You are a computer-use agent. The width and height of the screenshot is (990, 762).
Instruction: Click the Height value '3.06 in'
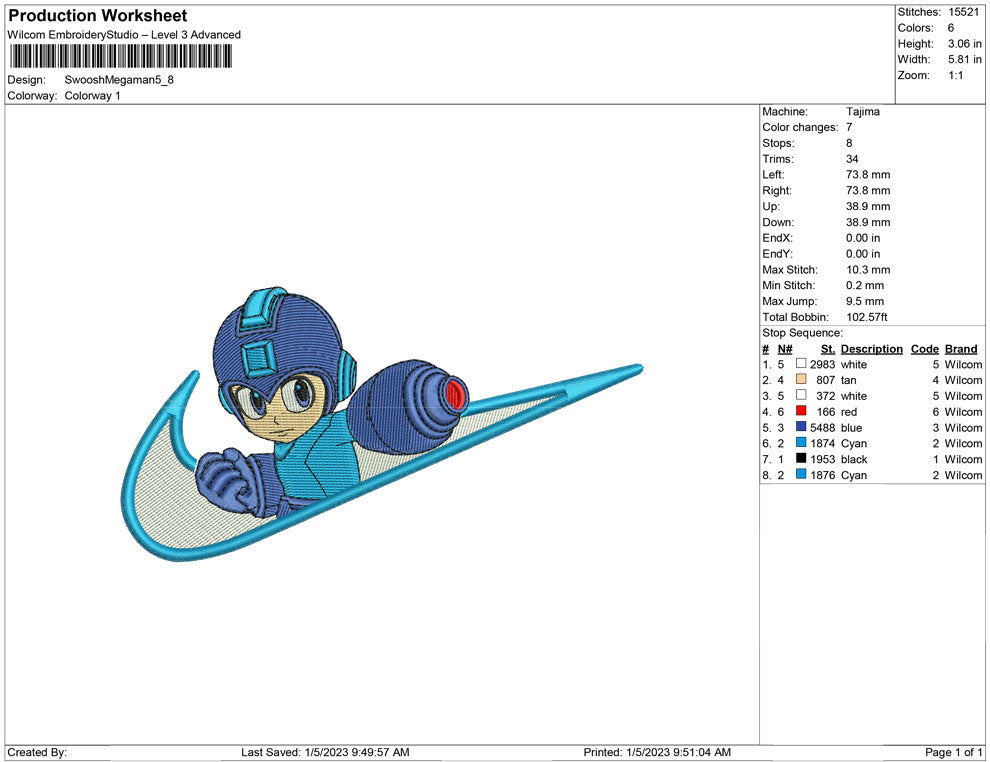pos(965,44)
